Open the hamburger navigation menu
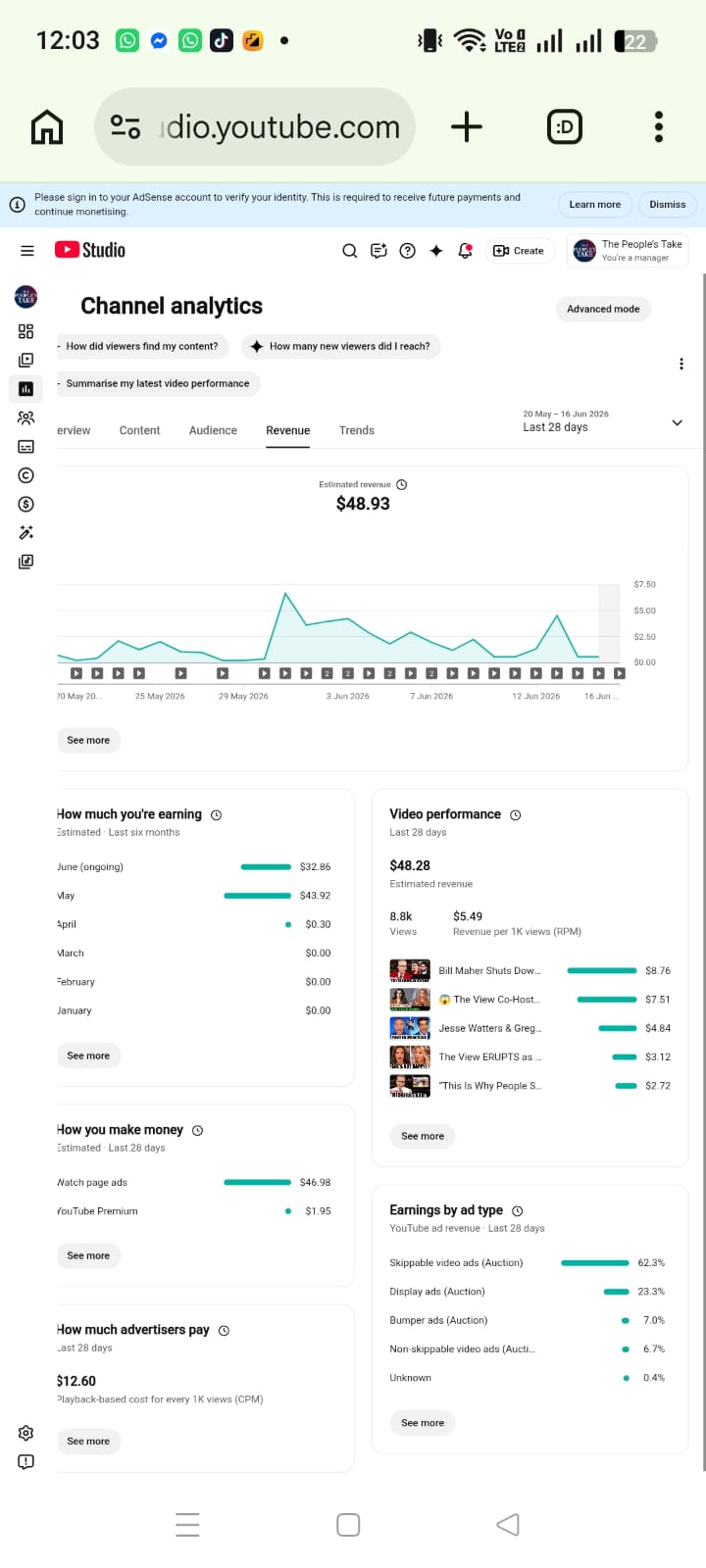706x1568 pixels. [26, 251]
